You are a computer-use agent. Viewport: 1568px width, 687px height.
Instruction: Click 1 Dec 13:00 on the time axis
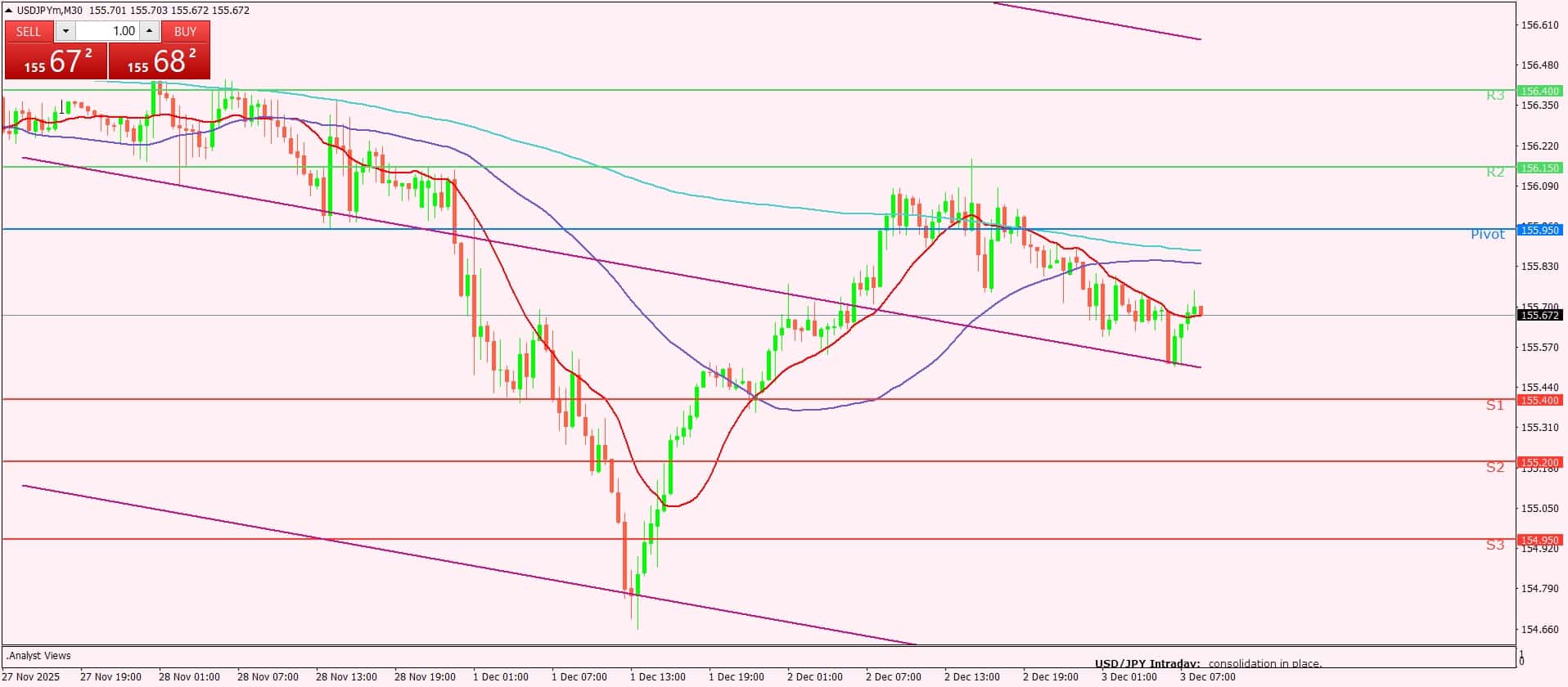coord(658,677)
